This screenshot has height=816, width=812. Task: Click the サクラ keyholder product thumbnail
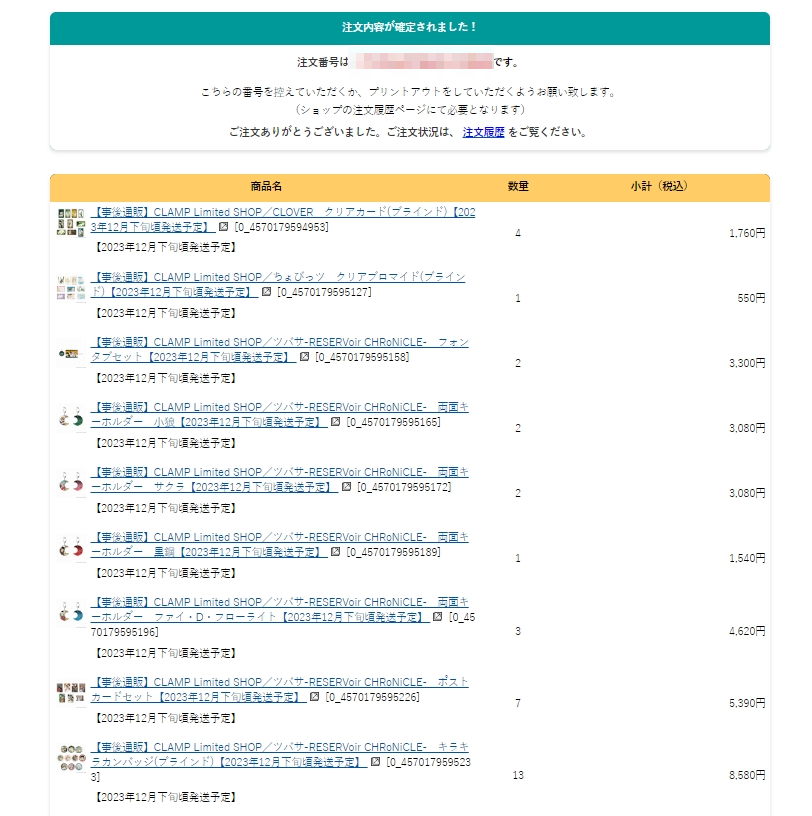click(71, 482)
